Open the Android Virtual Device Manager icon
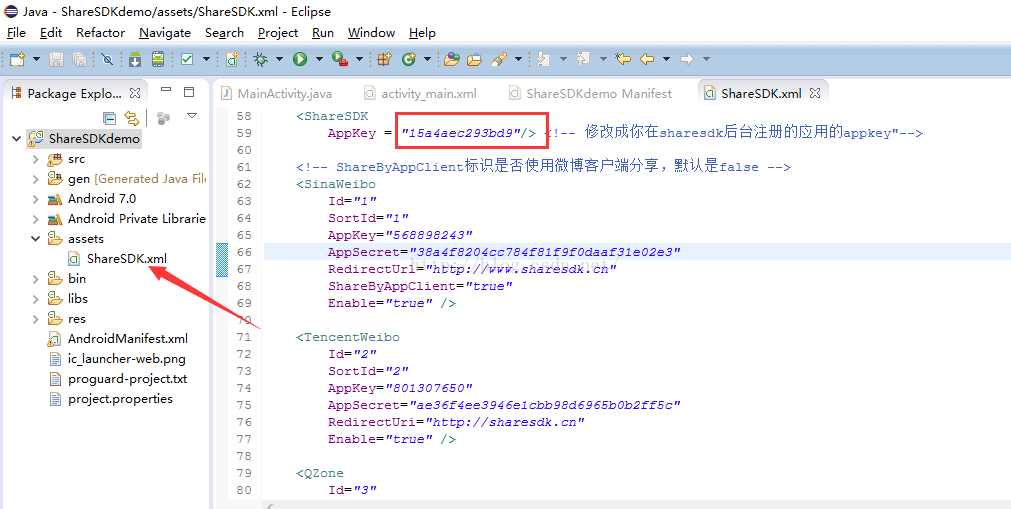This screenshot has width=1011, height=509. pos(158,59)
